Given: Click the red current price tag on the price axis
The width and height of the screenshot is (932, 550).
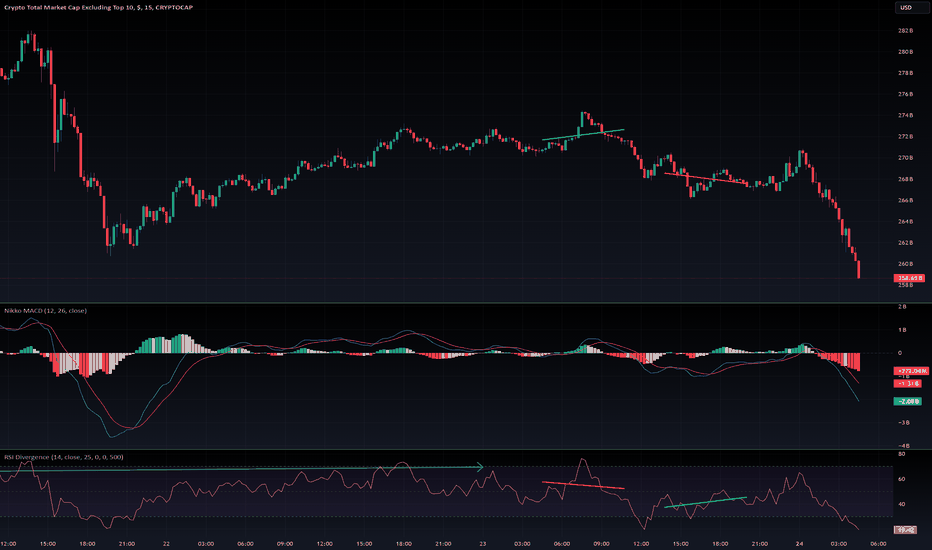Looking at the screenshot, I should pos(909,278).
